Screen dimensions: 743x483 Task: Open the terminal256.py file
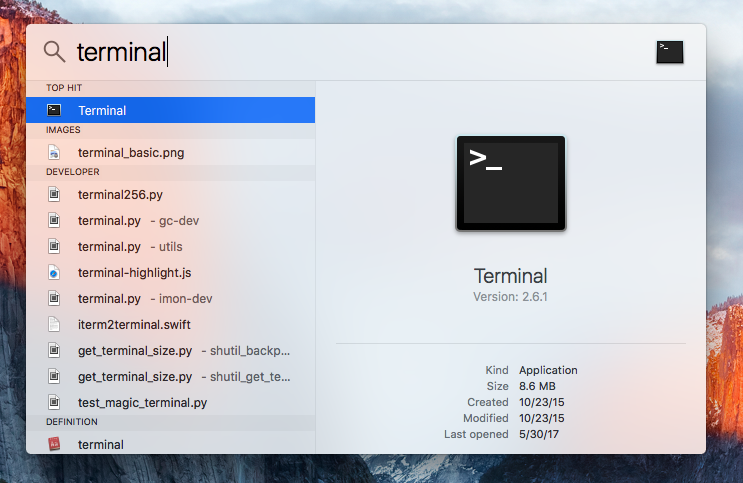171,195
